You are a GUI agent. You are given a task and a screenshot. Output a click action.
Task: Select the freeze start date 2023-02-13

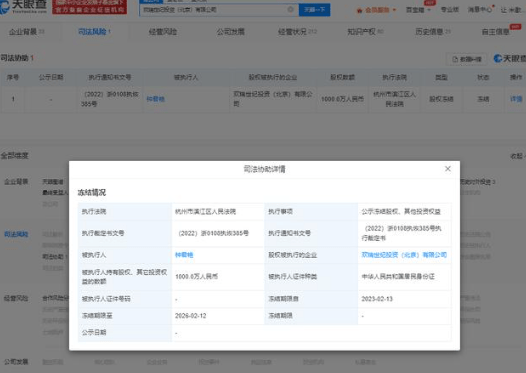click(377, 299)
